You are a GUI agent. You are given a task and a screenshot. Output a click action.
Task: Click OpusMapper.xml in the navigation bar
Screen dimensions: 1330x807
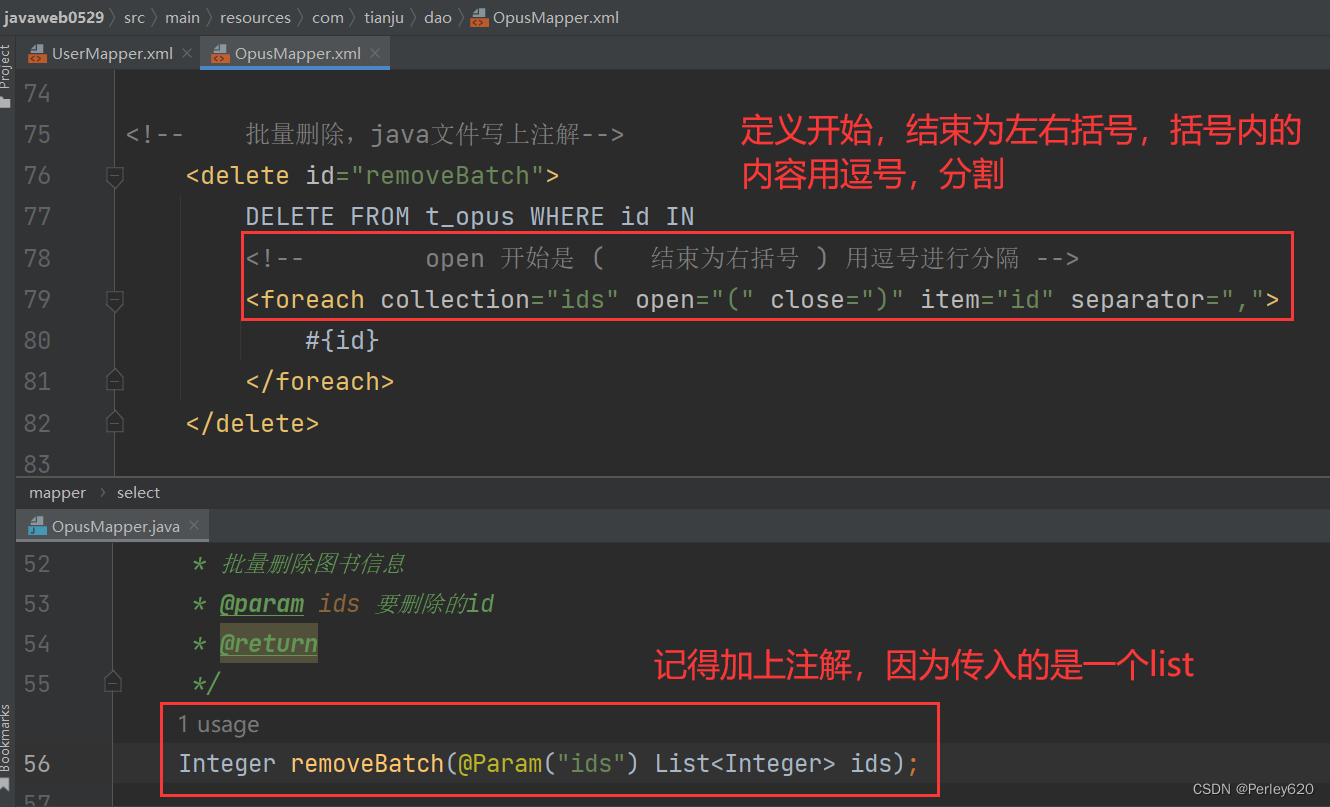(556, 17)
